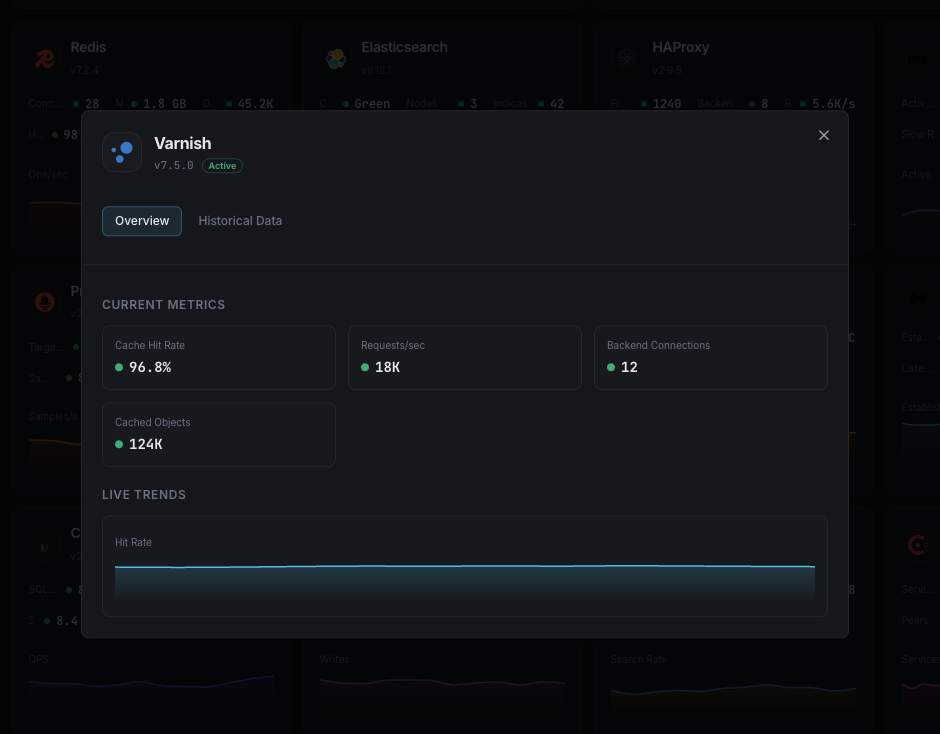Screen dimensions: 940x734
Task: Click the Varnish logo in the modal header
Action: point(122,152)
